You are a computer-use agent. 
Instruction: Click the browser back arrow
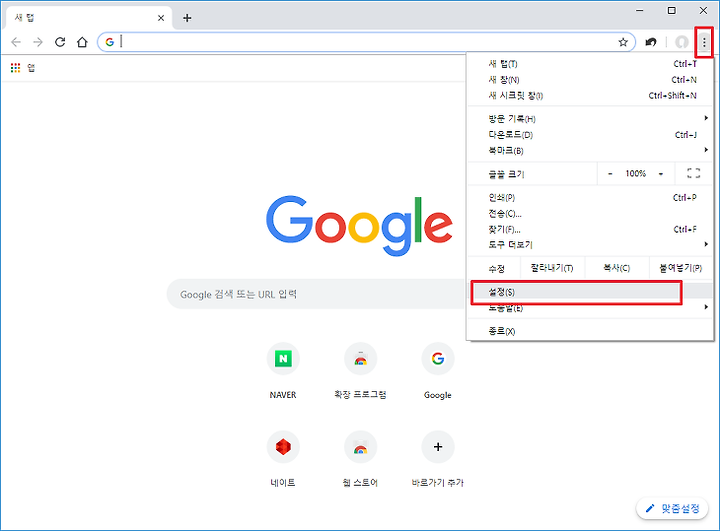tap(16, 42)
